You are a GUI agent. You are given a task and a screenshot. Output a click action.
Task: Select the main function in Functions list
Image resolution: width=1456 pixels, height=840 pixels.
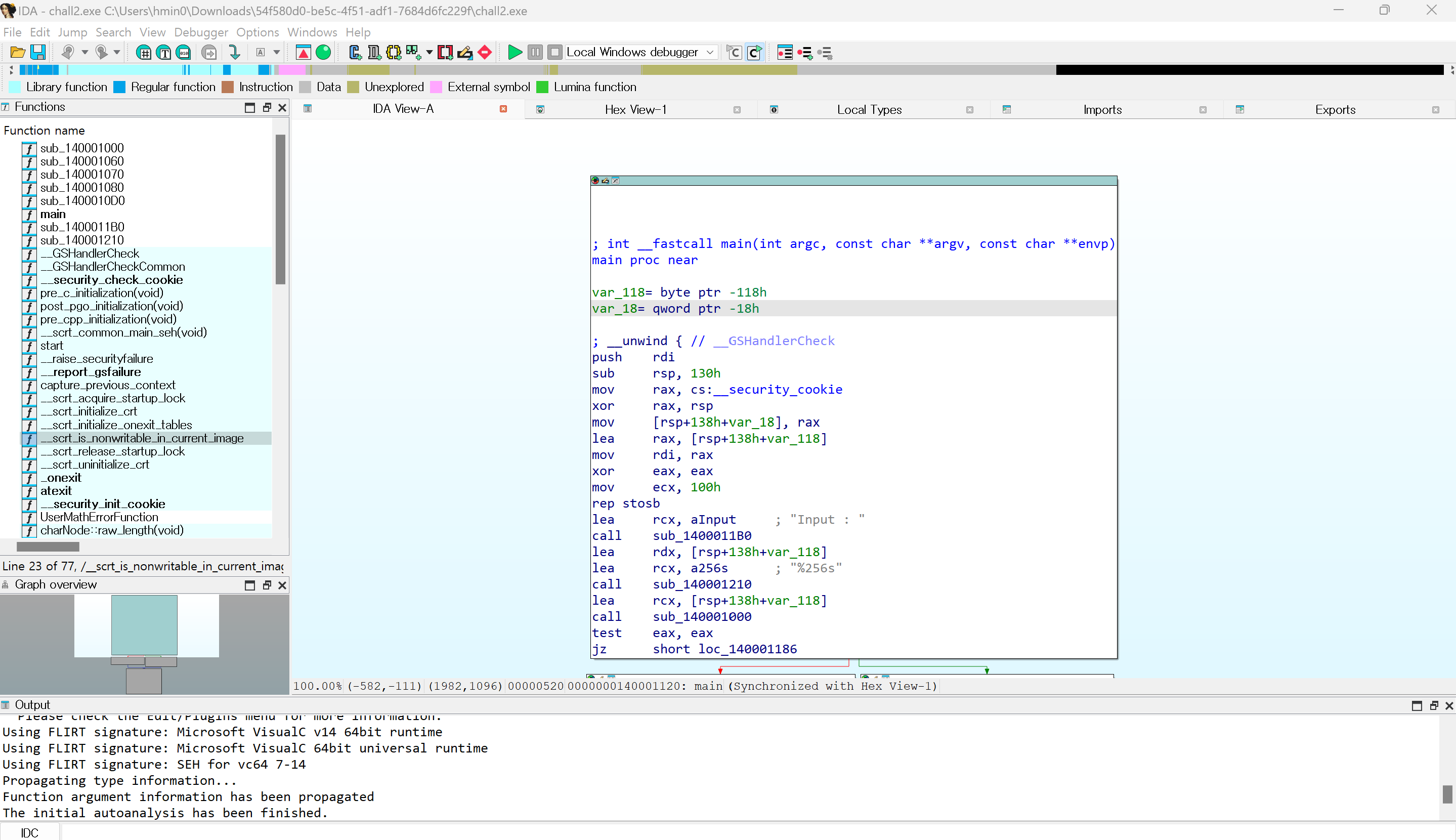tap(53, 214)
